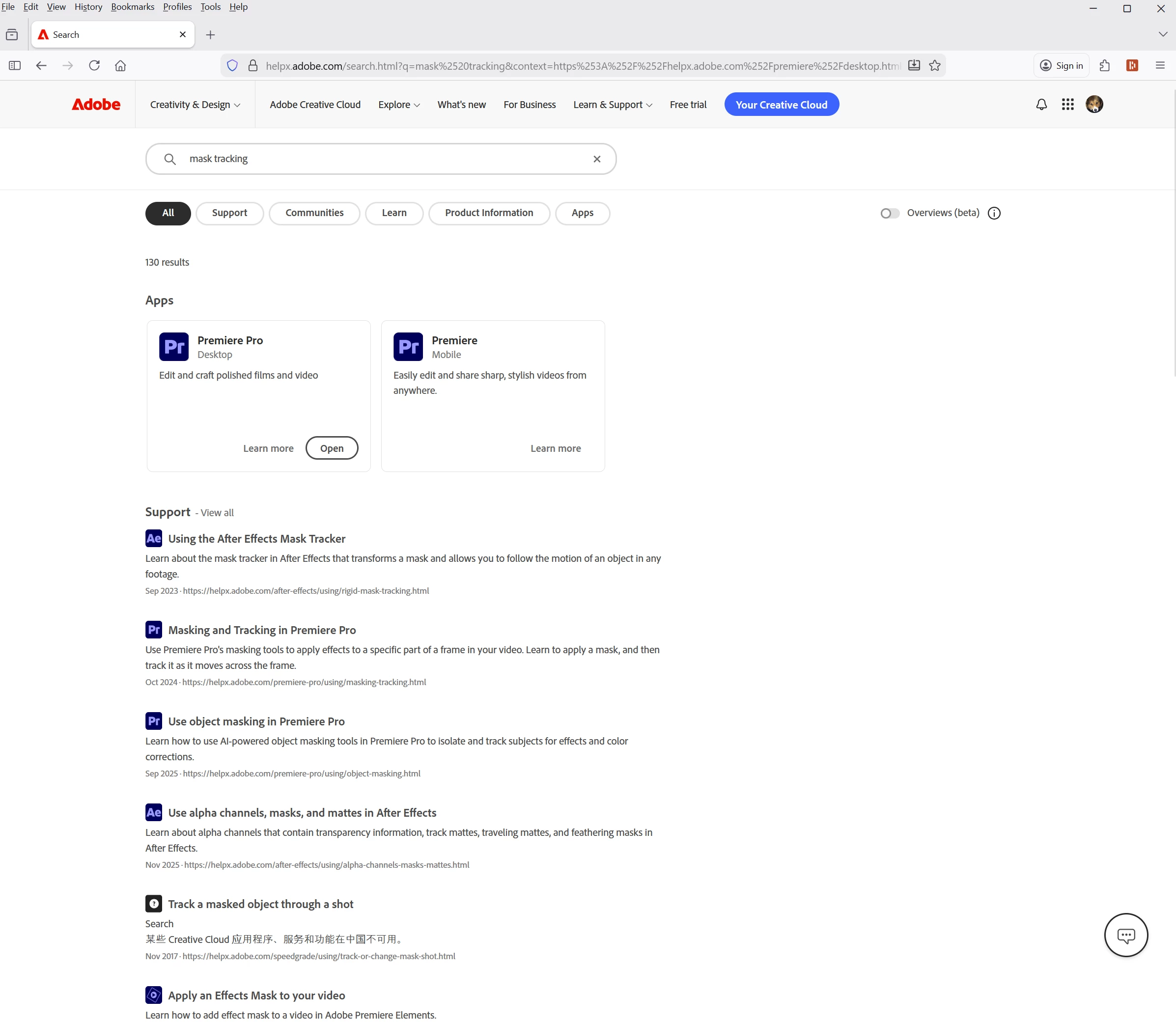Click the Premiere Elements icon beside Effects Mask result

154,995
